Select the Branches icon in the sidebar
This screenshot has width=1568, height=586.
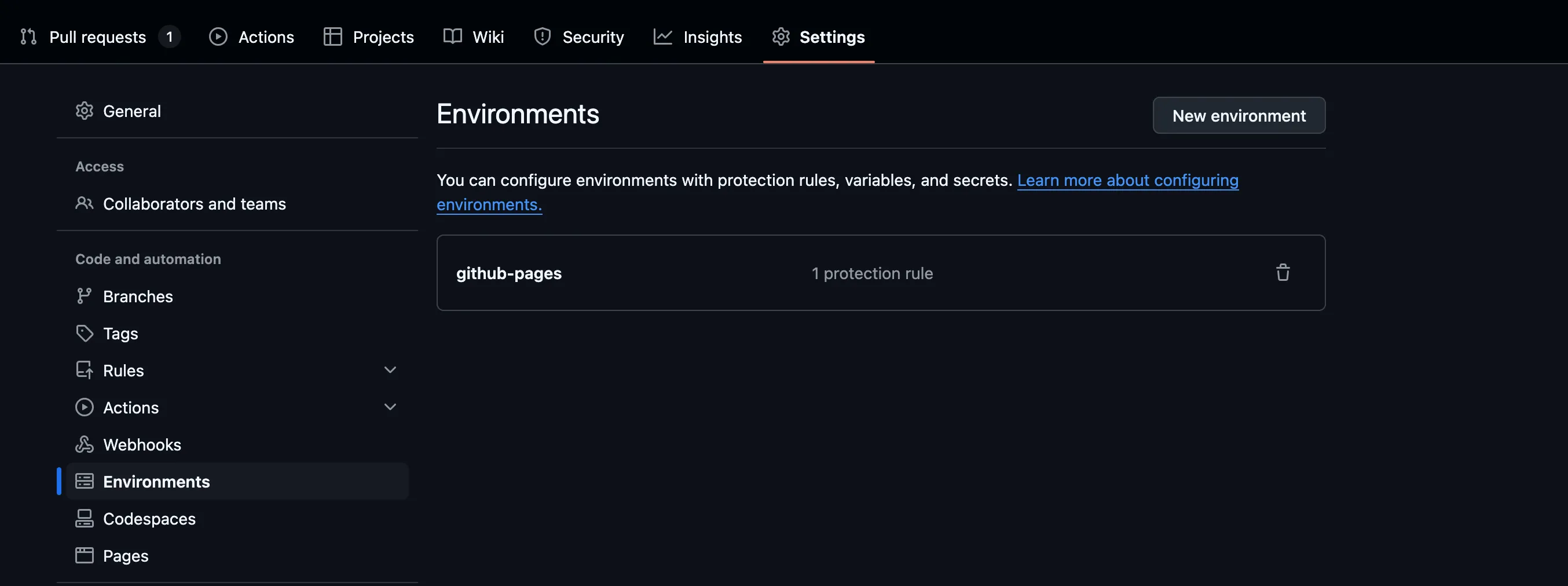(84, 296)
